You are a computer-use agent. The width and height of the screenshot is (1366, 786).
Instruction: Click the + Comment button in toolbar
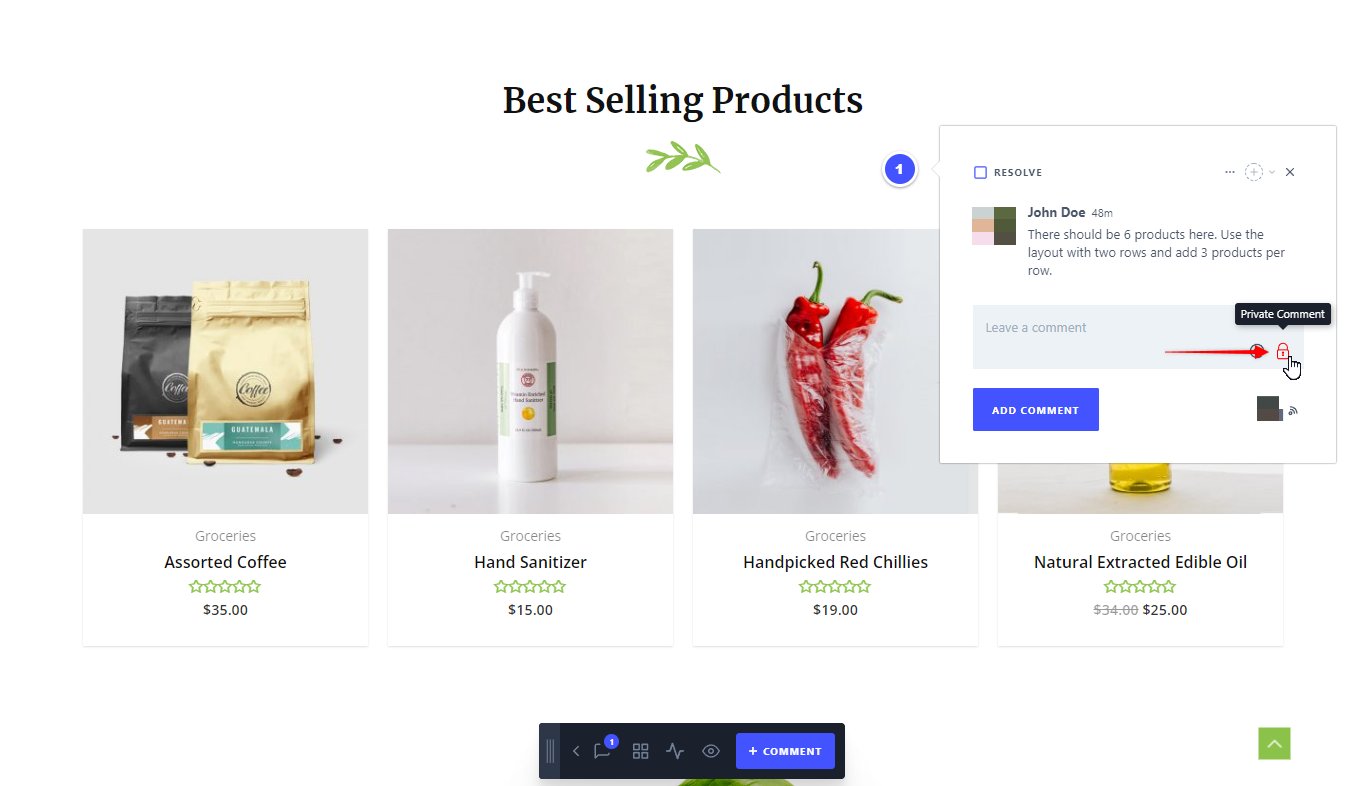click(x=785, y=751)
